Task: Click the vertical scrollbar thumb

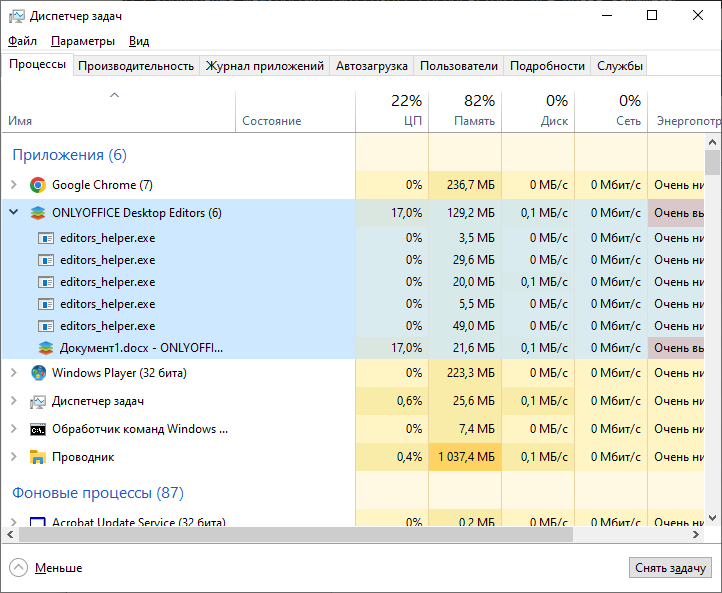Action: click(x=712, y=163)
